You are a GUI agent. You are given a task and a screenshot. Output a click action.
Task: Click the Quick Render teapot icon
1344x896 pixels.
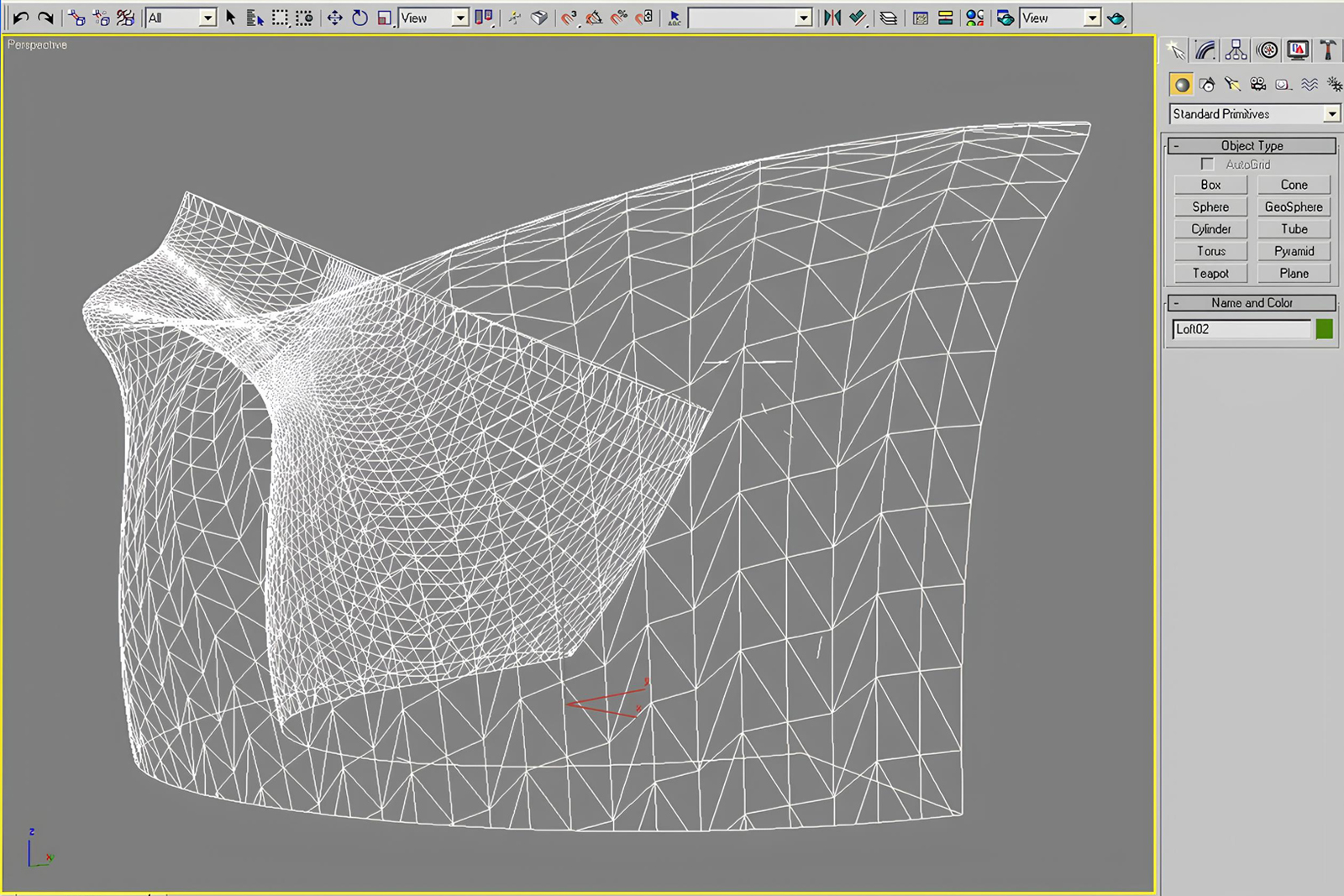1116,18
